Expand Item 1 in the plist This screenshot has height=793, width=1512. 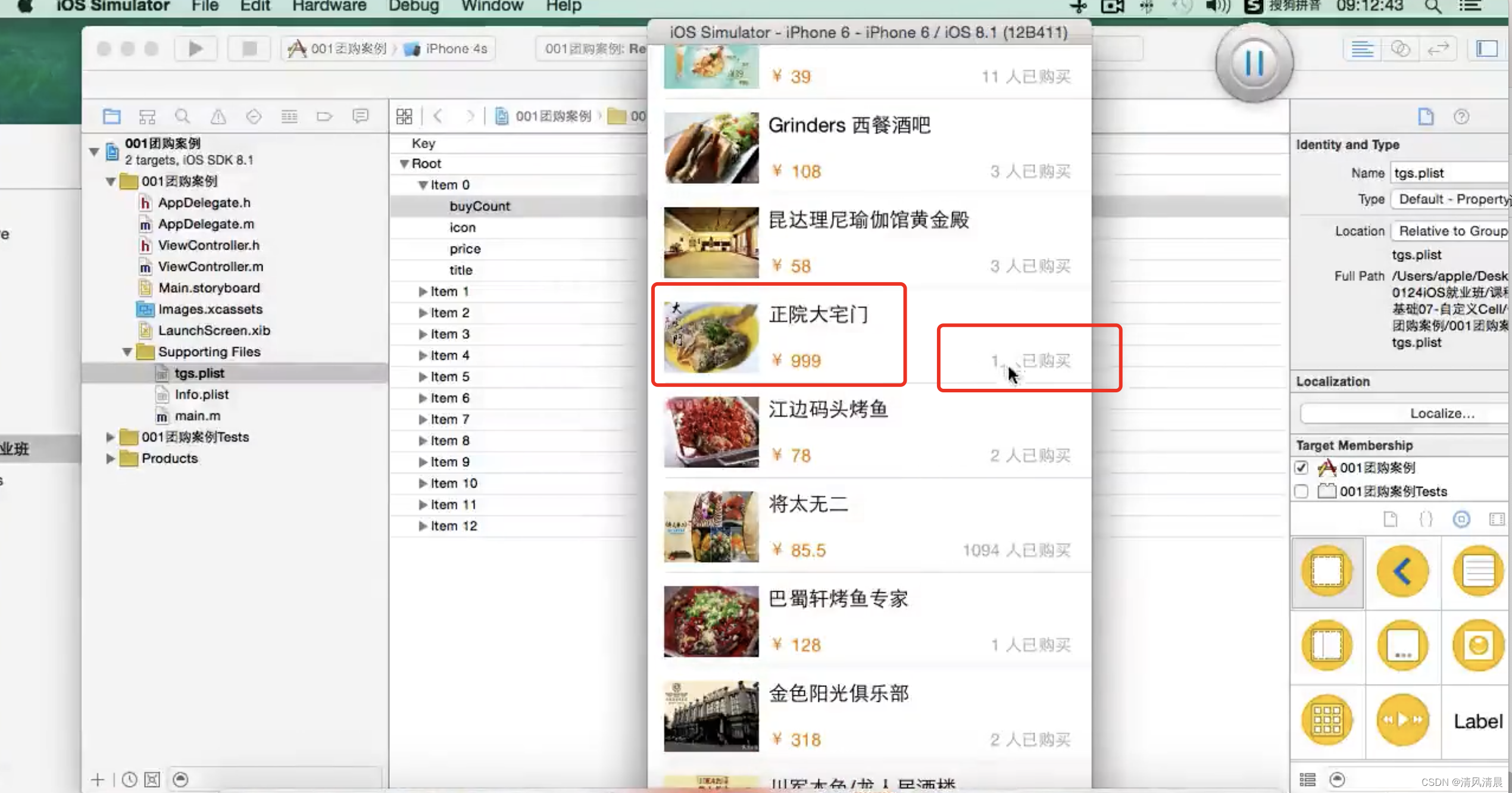click(x=423, y=292)
